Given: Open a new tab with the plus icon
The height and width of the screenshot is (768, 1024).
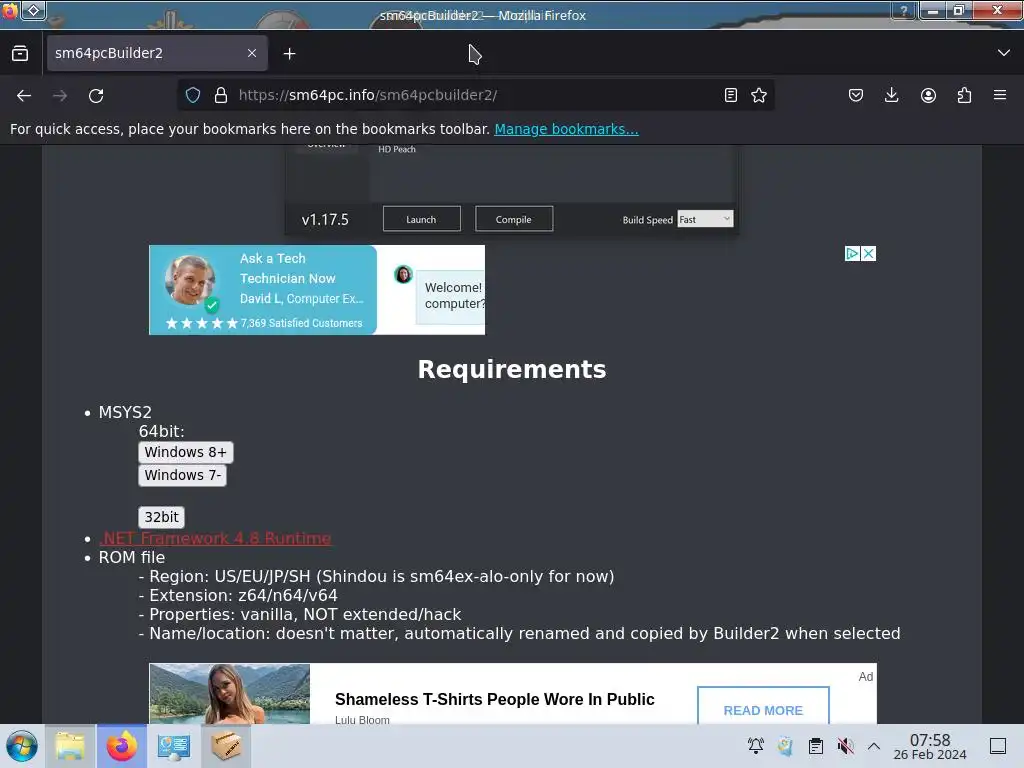Looking at the screenshot, I should click(x=289, y=54).
